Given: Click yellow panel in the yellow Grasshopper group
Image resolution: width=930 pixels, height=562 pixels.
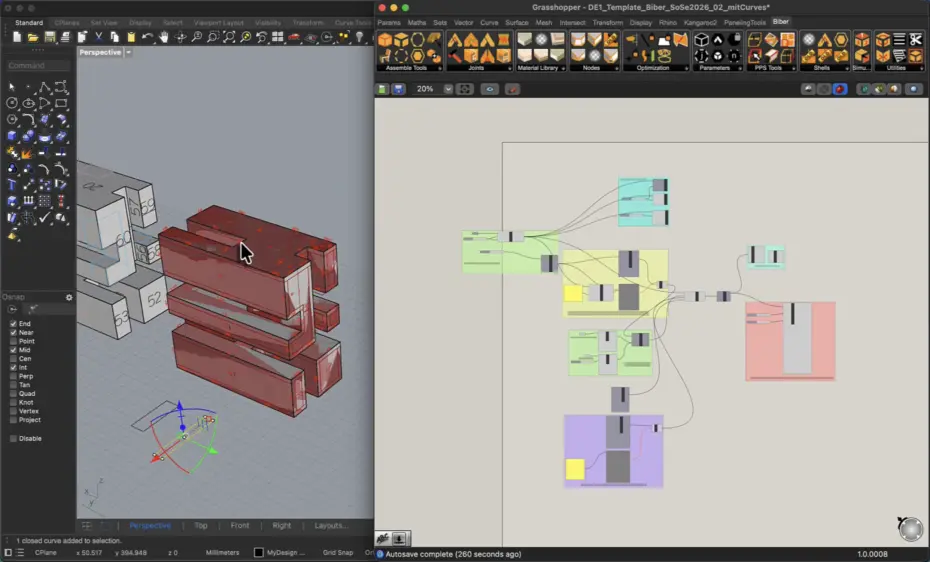Looking at the screenshot, I should tap(573, 293).
